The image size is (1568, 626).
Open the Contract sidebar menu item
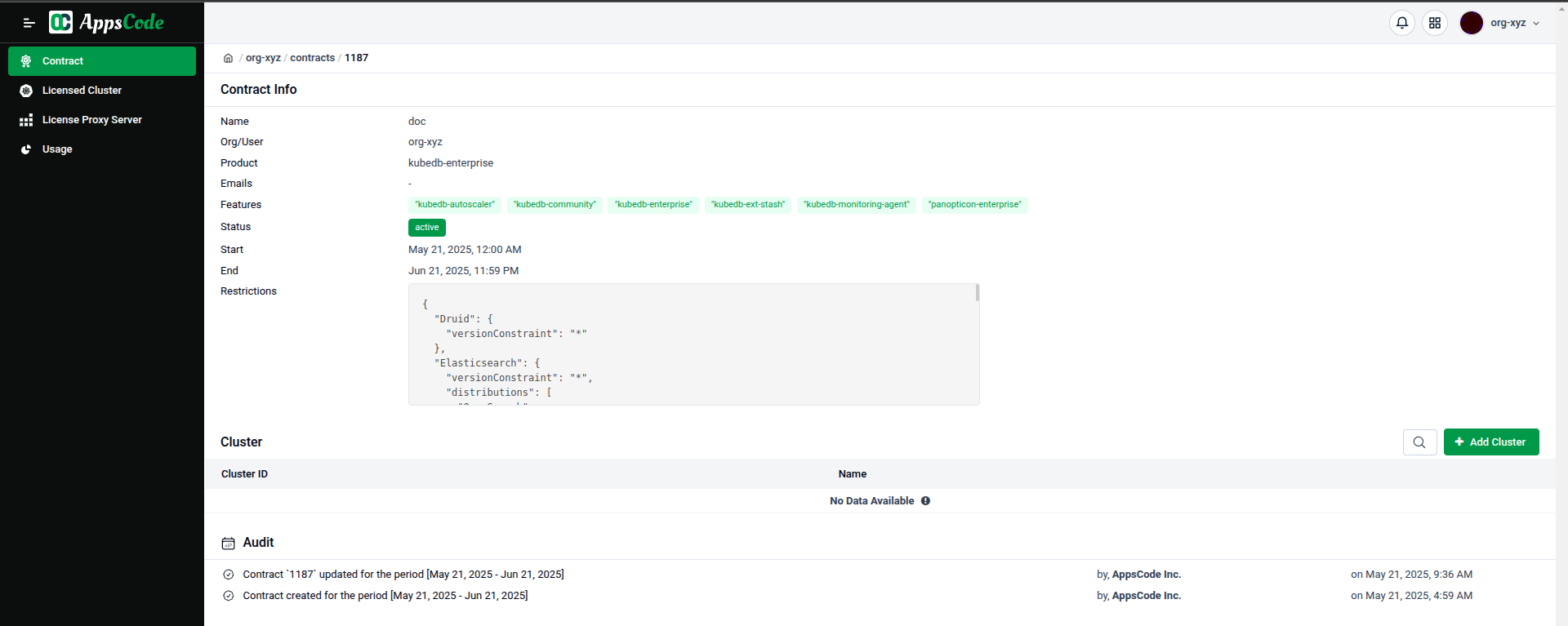(x=102, y=61)
